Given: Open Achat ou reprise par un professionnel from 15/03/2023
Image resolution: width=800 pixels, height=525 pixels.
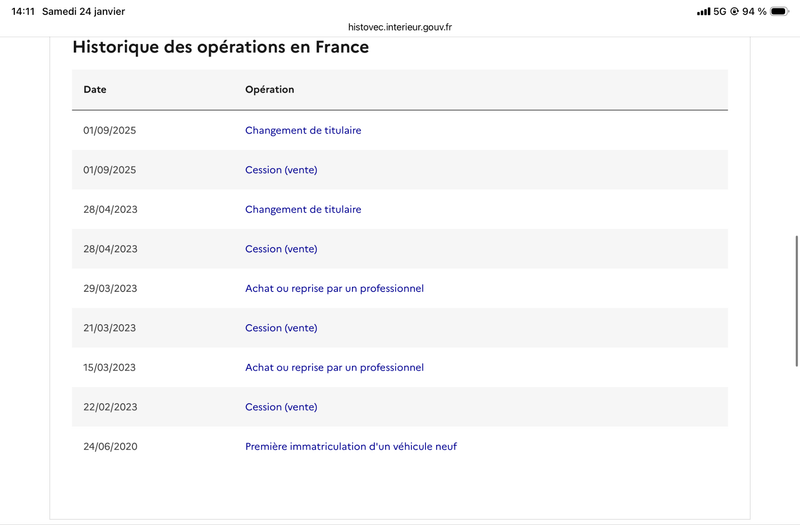Looking at the screenshot, I should point(334,367).
